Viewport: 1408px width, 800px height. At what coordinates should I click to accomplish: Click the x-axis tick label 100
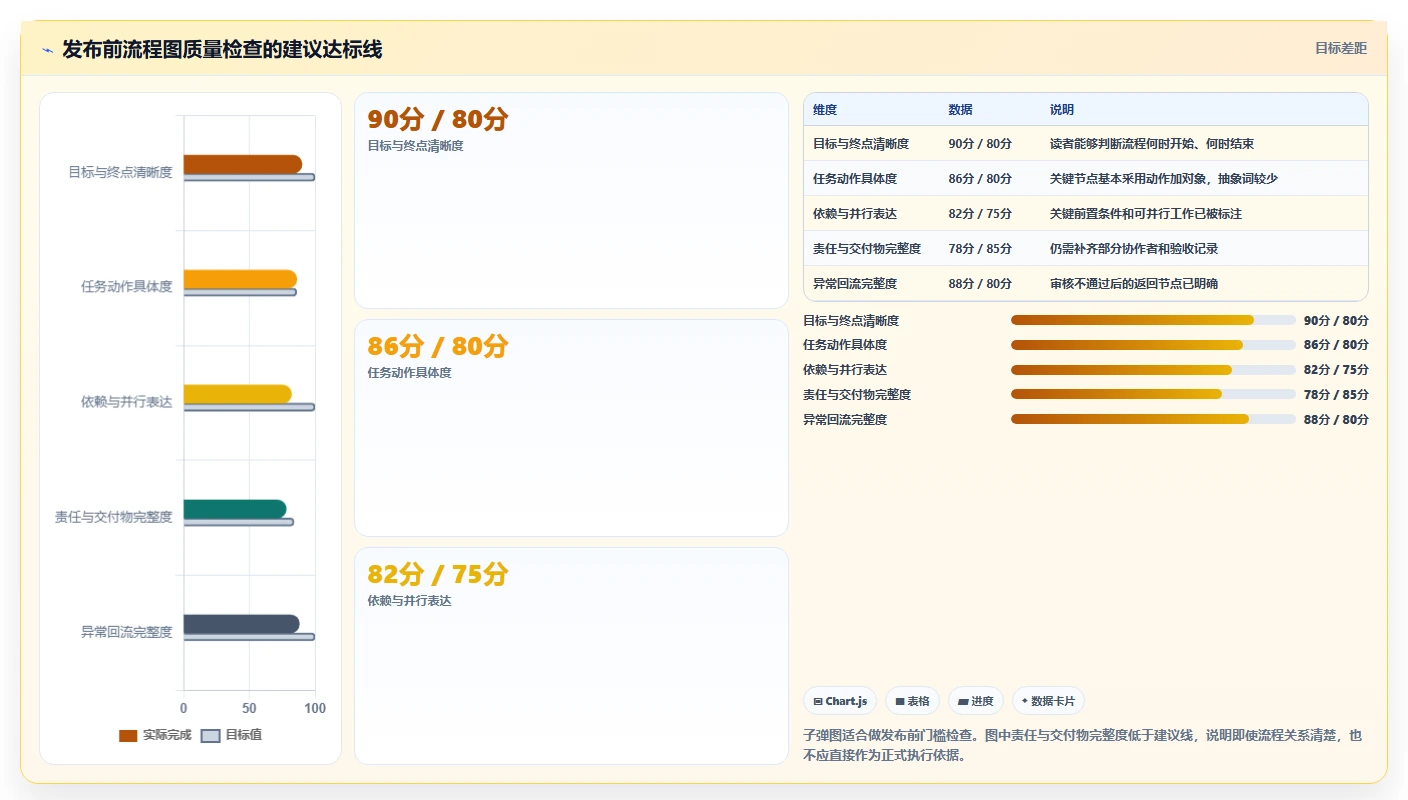(x=315, y=708)
